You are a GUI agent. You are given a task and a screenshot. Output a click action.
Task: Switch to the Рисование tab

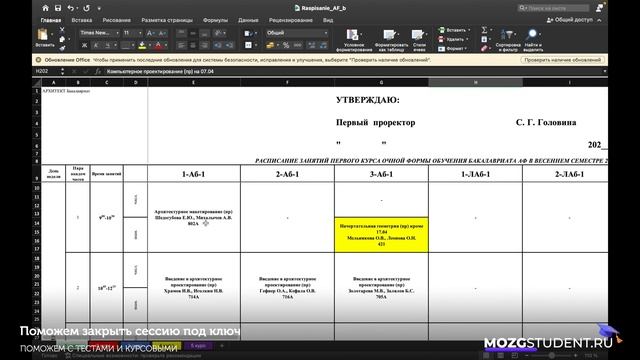[x=117, y=20]
